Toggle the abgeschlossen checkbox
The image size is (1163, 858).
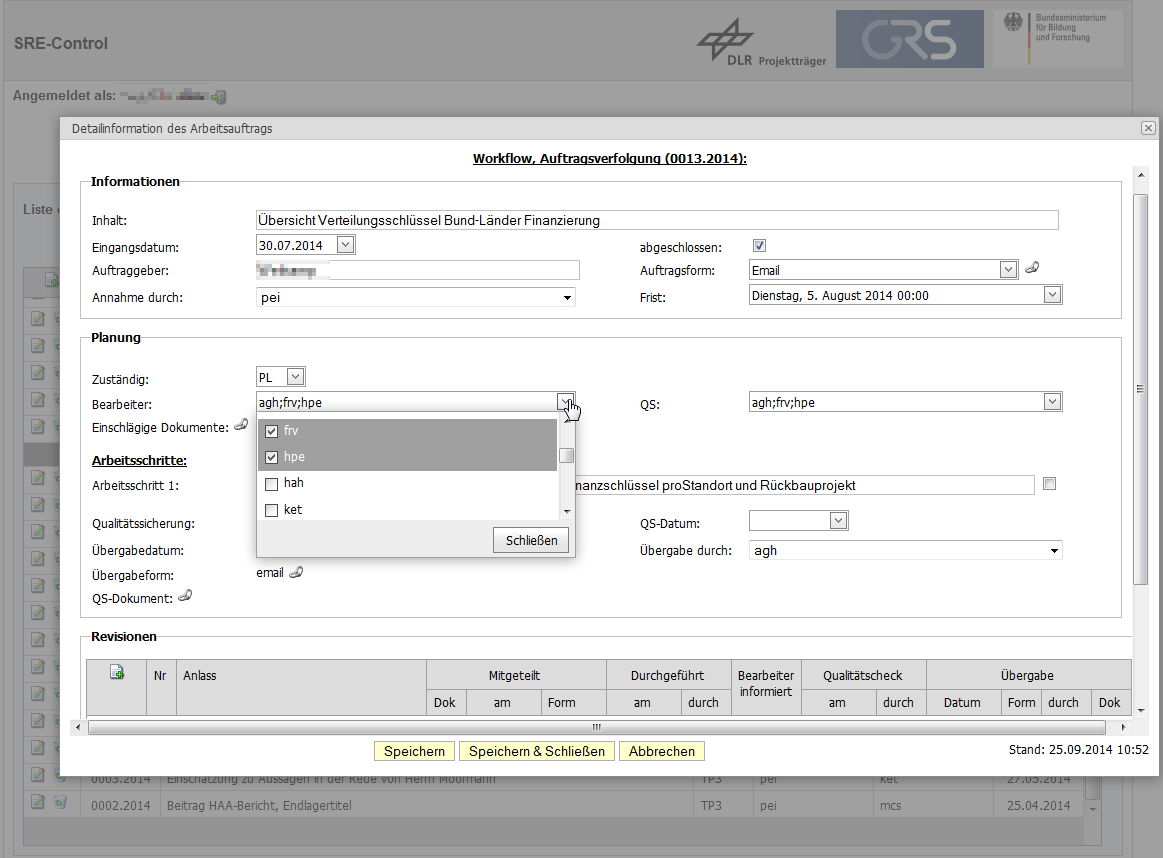(759, 246)
